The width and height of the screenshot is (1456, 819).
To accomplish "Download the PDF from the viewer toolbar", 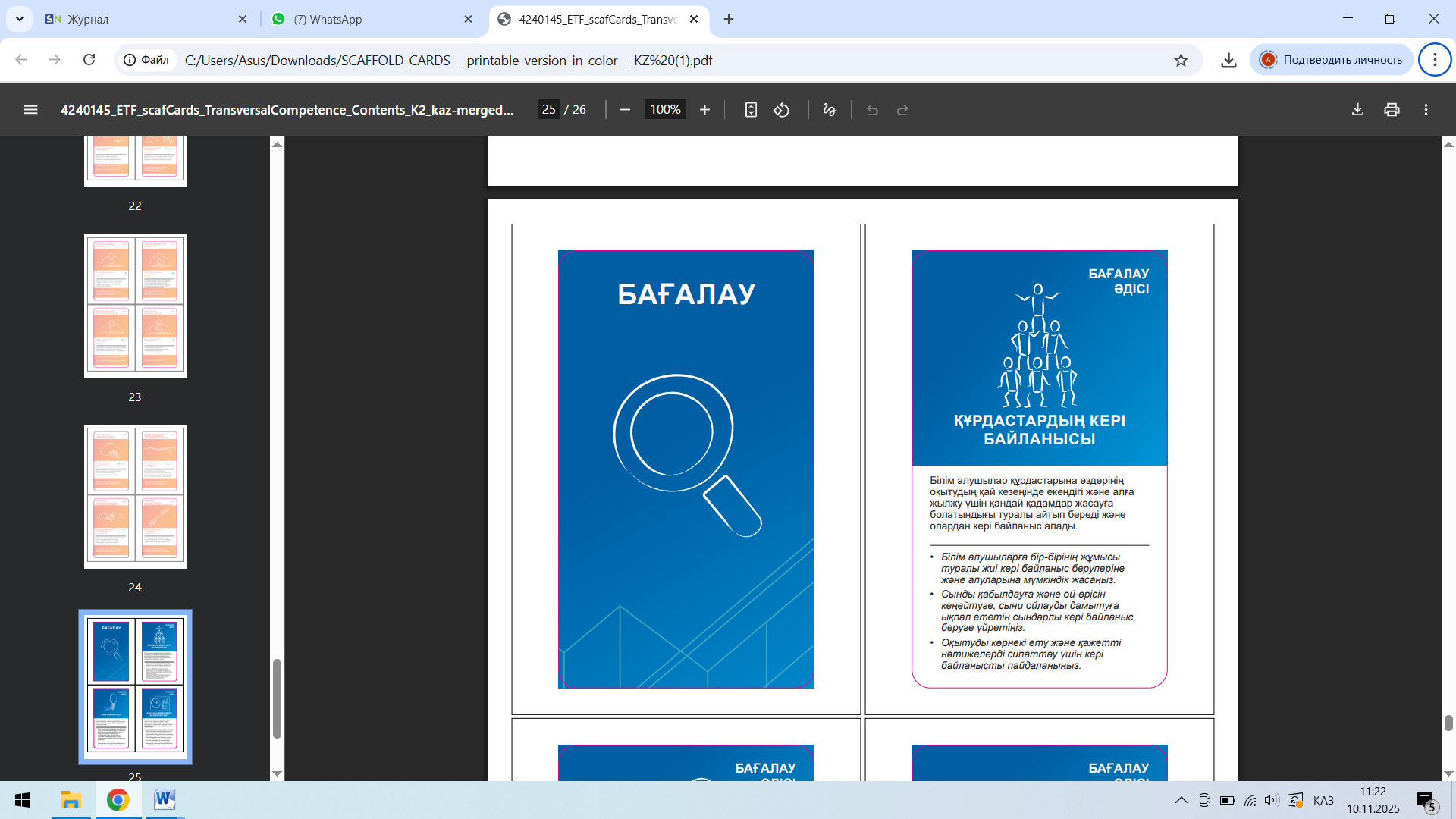I will (x=1357, y=110).
